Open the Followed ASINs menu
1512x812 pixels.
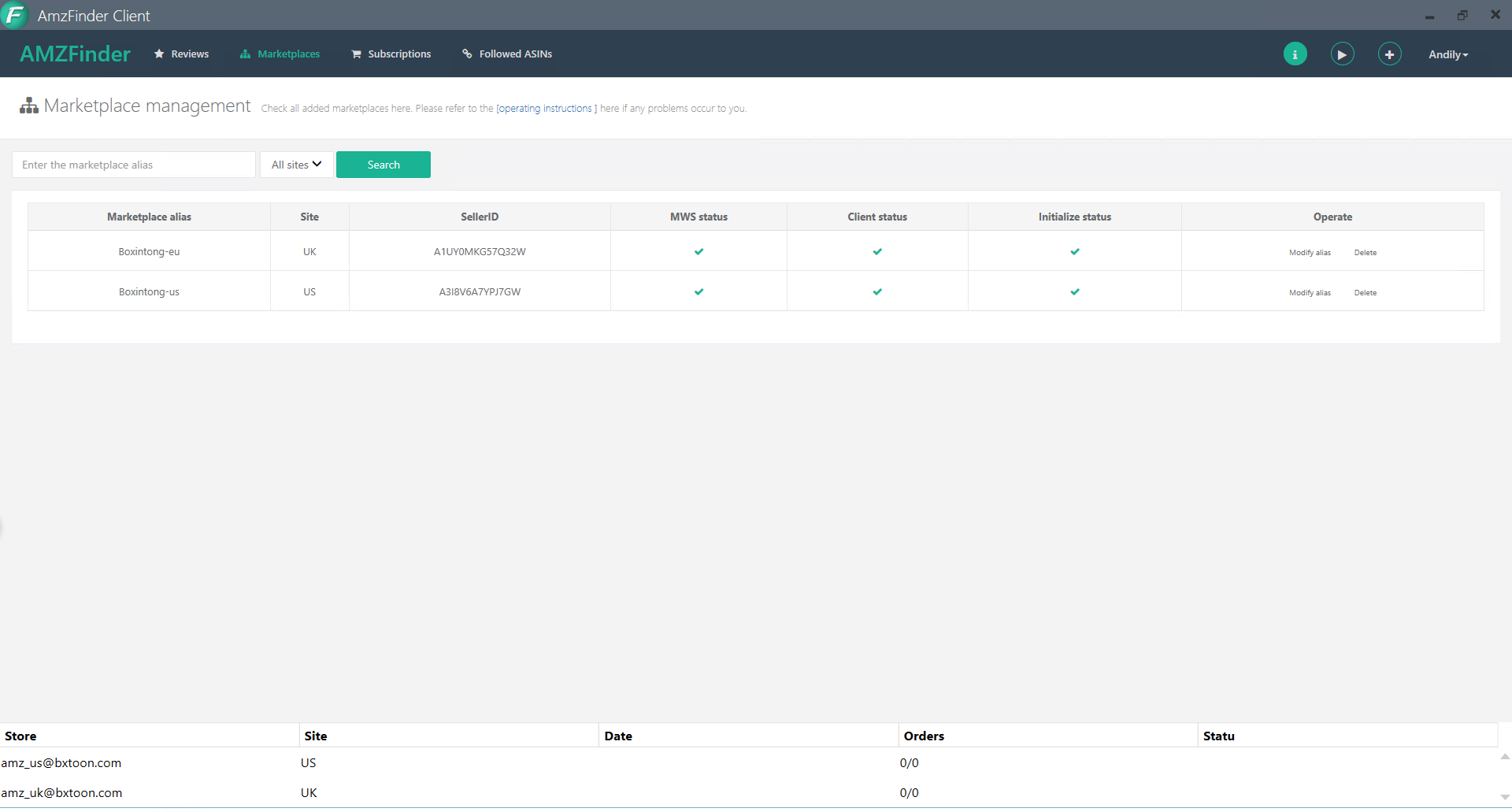[507, 54]
